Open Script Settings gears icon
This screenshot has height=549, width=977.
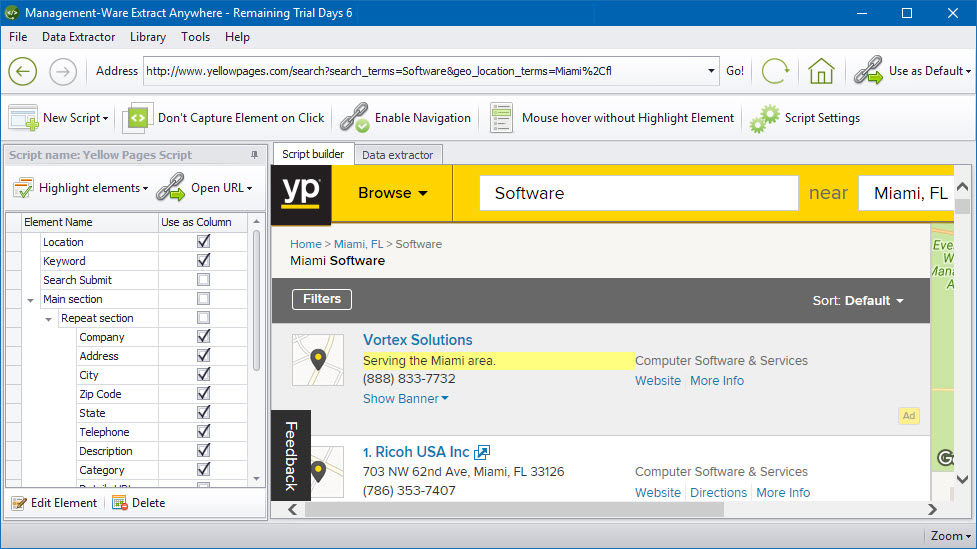(x=765, y=118)
